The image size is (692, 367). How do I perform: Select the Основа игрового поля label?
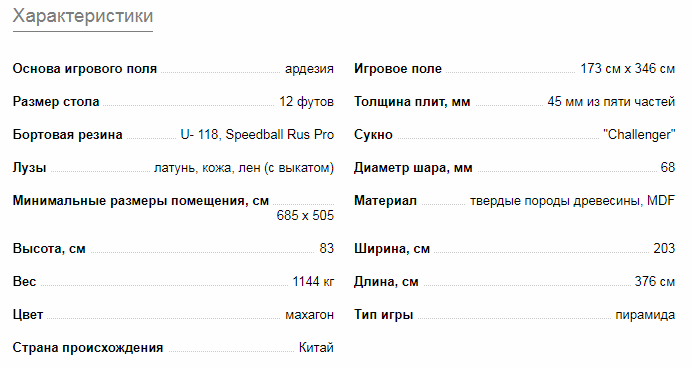click(x=85, y=69)
